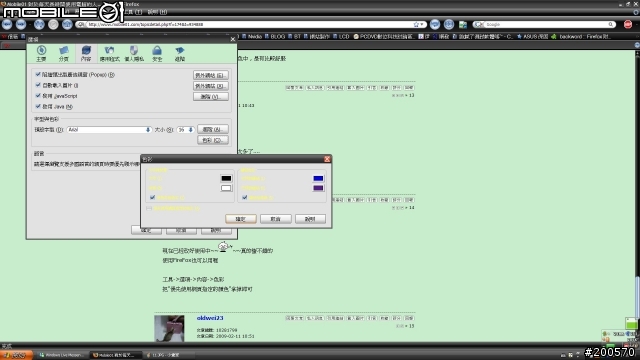The image size is (640, 360).
Task: Open the Applications options pane
Action: point(109,53)
